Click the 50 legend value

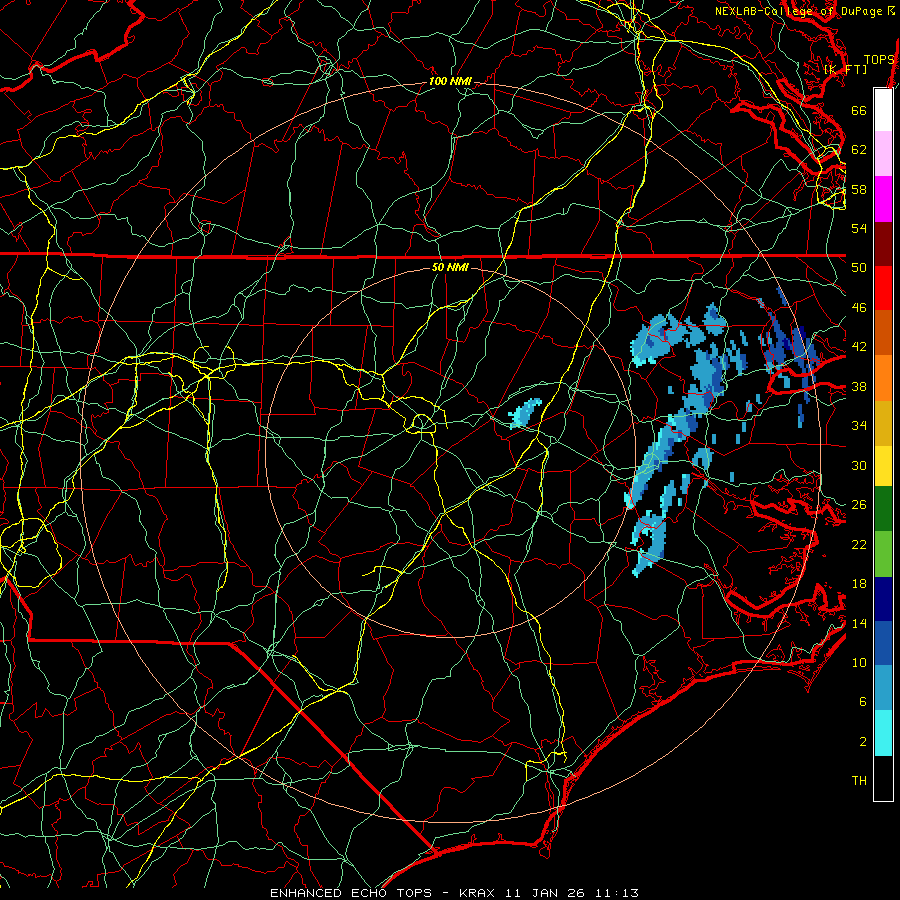point(859,268)
